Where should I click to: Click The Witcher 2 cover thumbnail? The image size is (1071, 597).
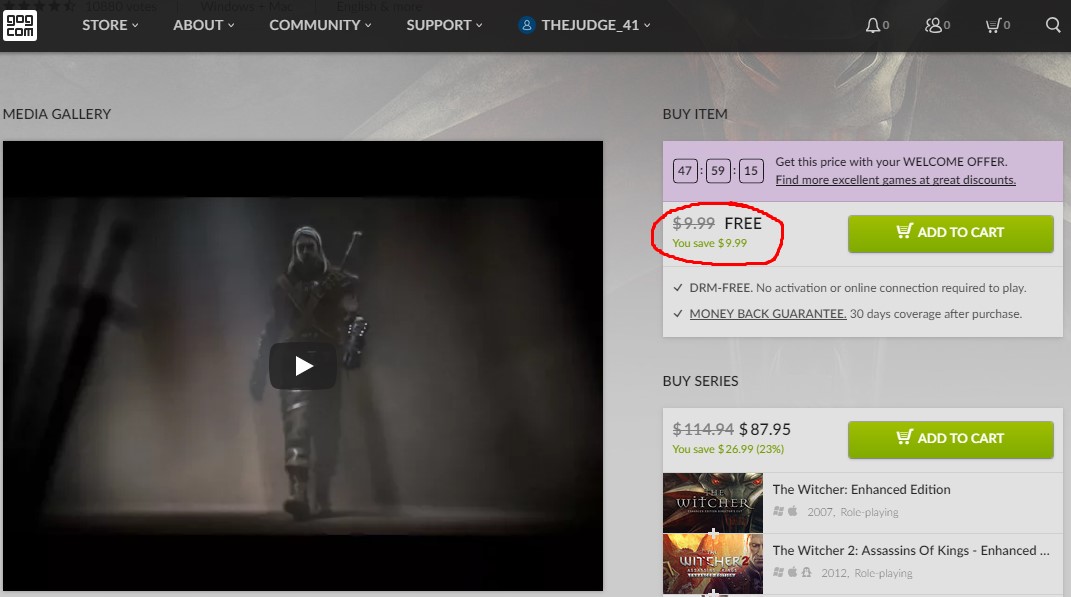(712, 564)
